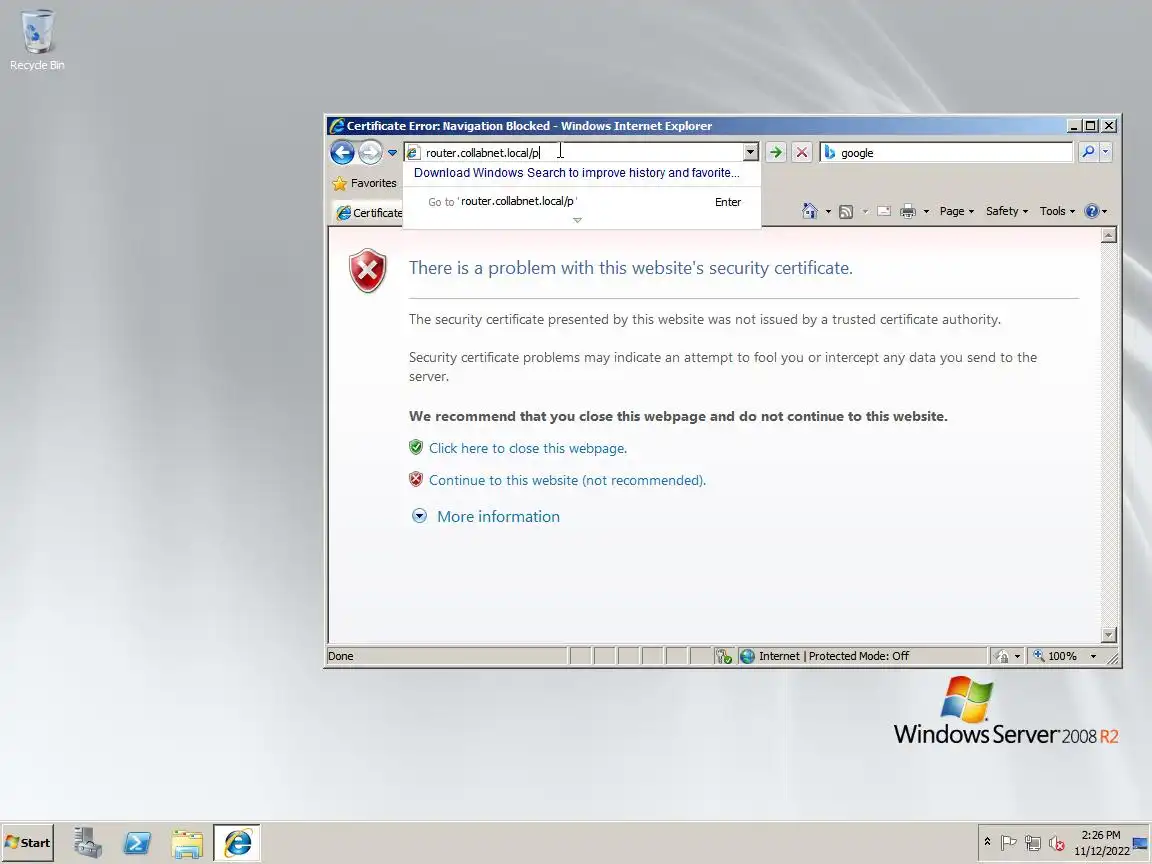The height and width of the screenshot is (864, 1152).
Task: Click the Done status text
Action: [341, 656]
